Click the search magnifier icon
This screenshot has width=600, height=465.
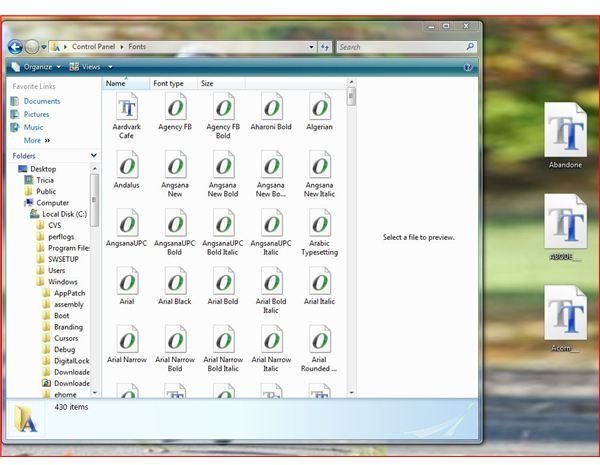tap(470, 47)
